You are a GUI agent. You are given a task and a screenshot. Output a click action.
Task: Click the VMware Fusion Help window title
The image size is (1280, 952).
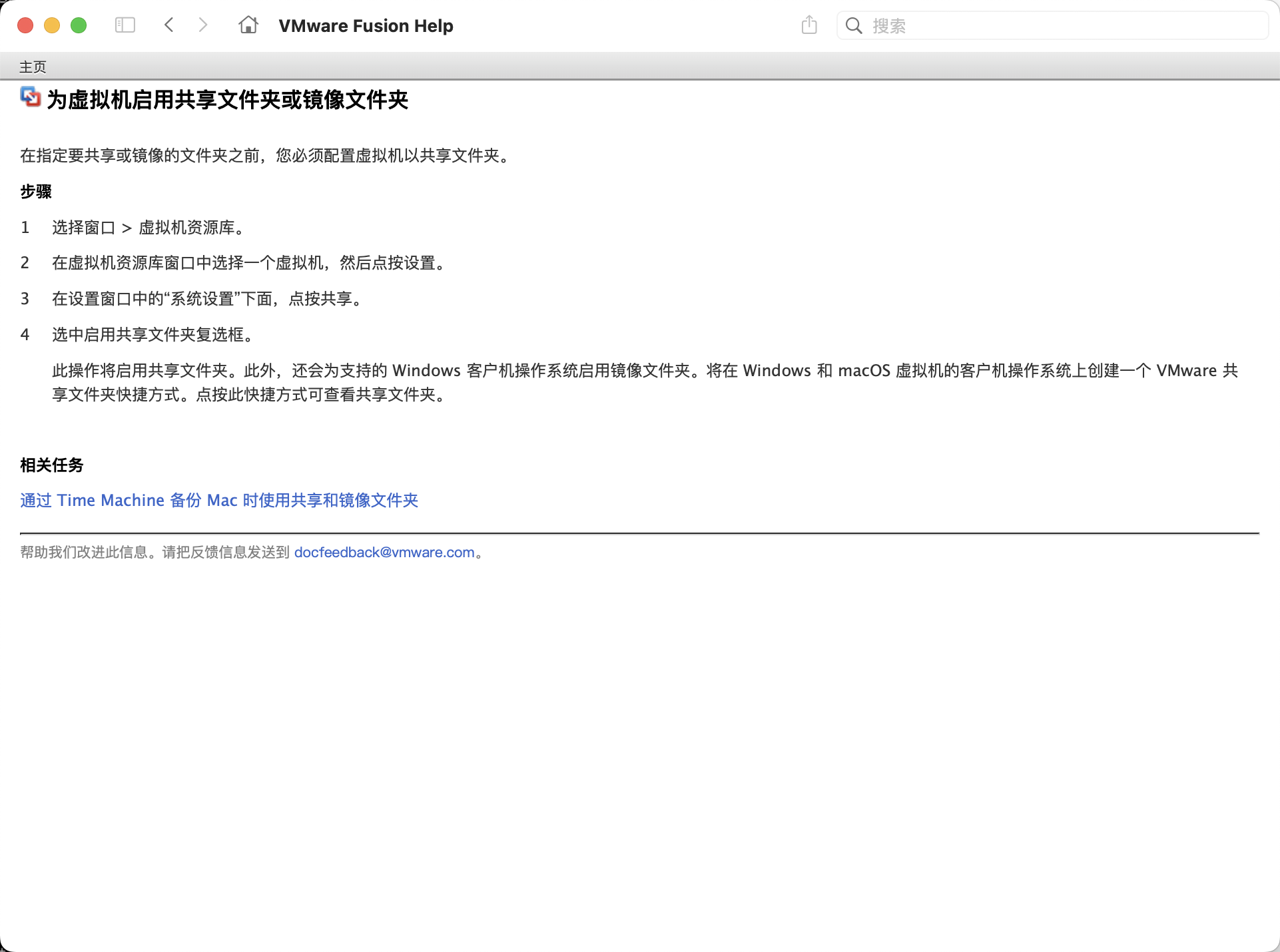coord(366,26)
